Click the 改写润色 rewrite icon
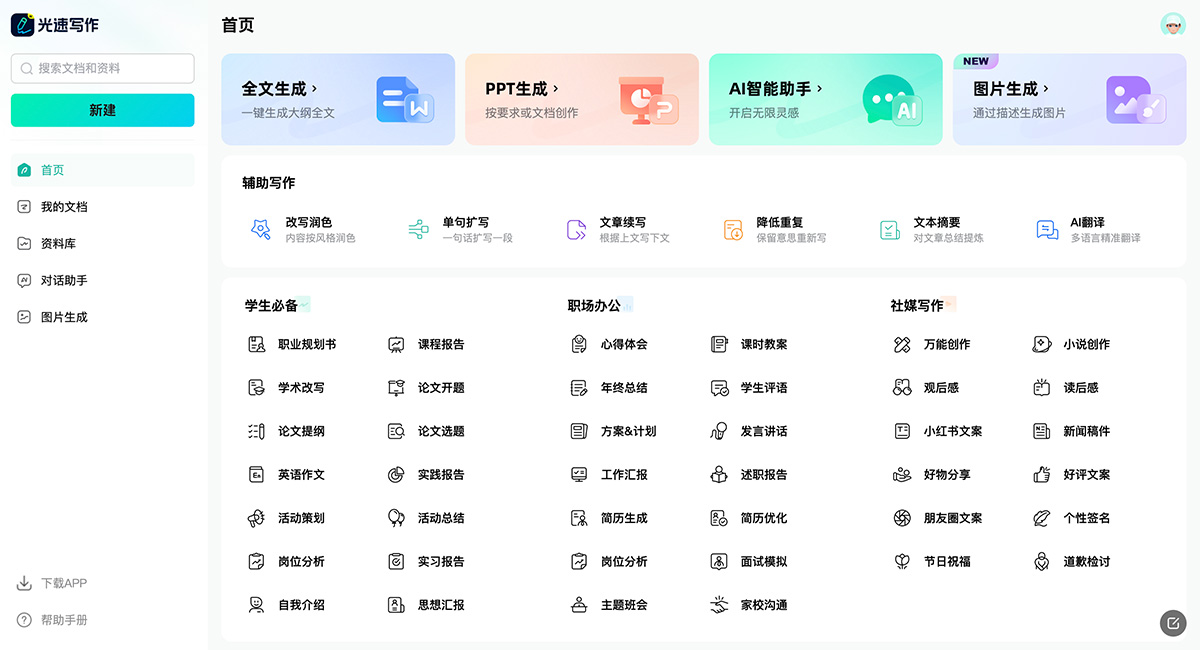 click(x=261, y=230)
